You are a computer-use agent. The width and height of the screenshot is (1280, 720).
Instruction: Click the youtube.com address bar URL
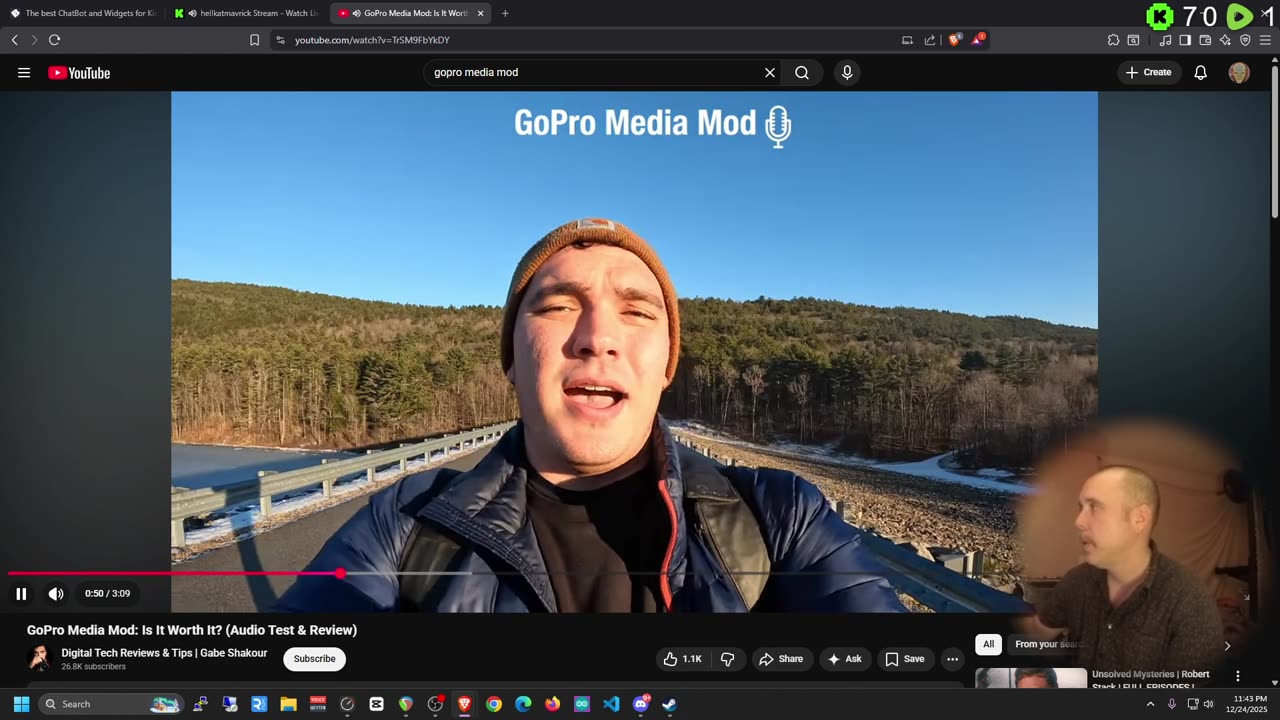pyautogui.click(x=372, y=40)
